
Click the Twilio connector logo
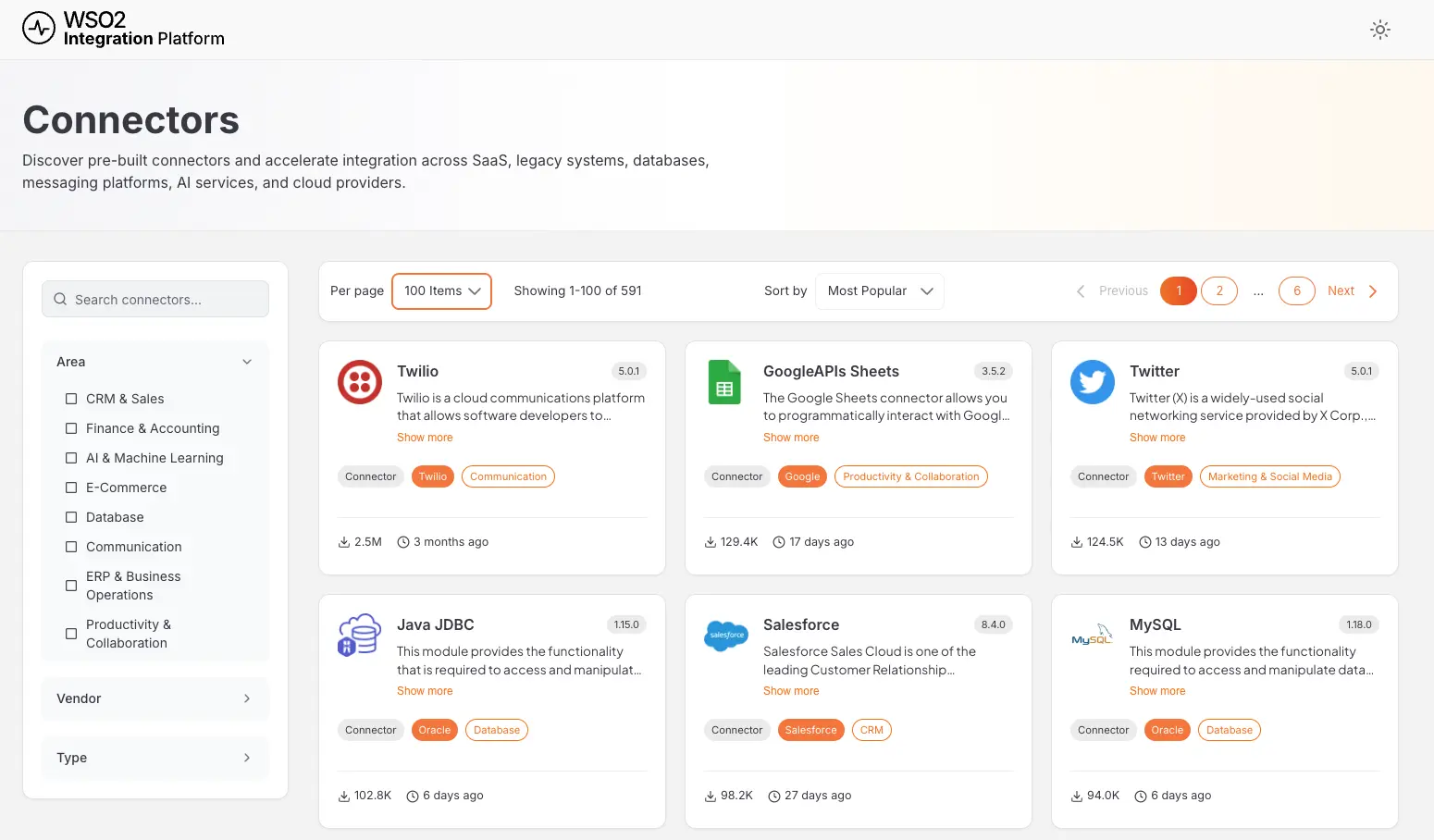[x=360, y=382]
